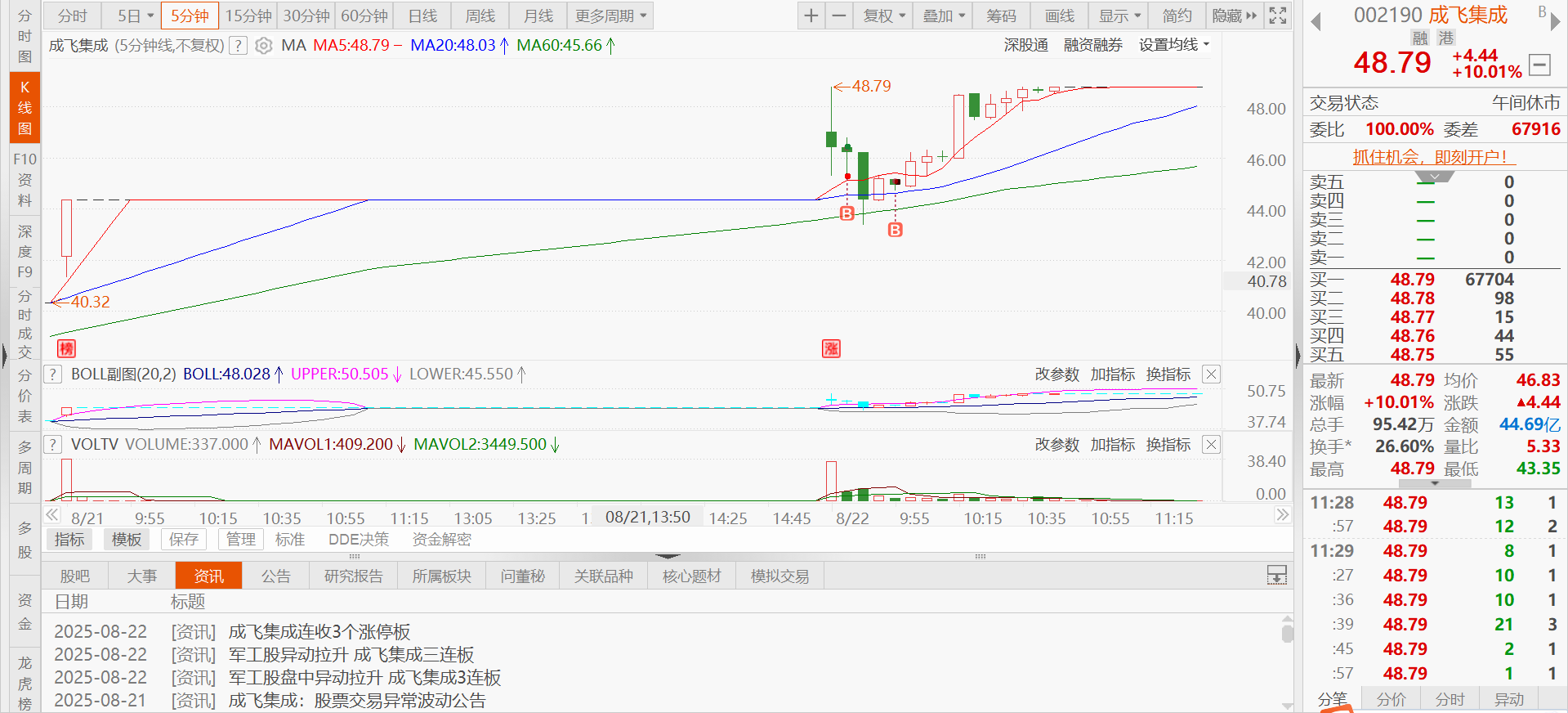Open BOLL indicator help question mark
This screenshot has width=1568, height=713.
click(x=52, y=374)
